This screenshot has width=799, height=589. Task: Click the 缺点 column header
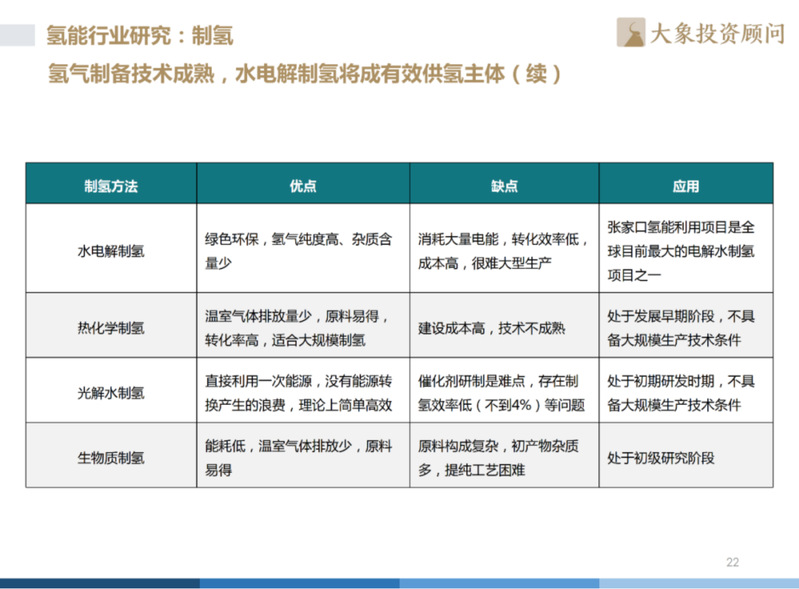tap(504, 185)
